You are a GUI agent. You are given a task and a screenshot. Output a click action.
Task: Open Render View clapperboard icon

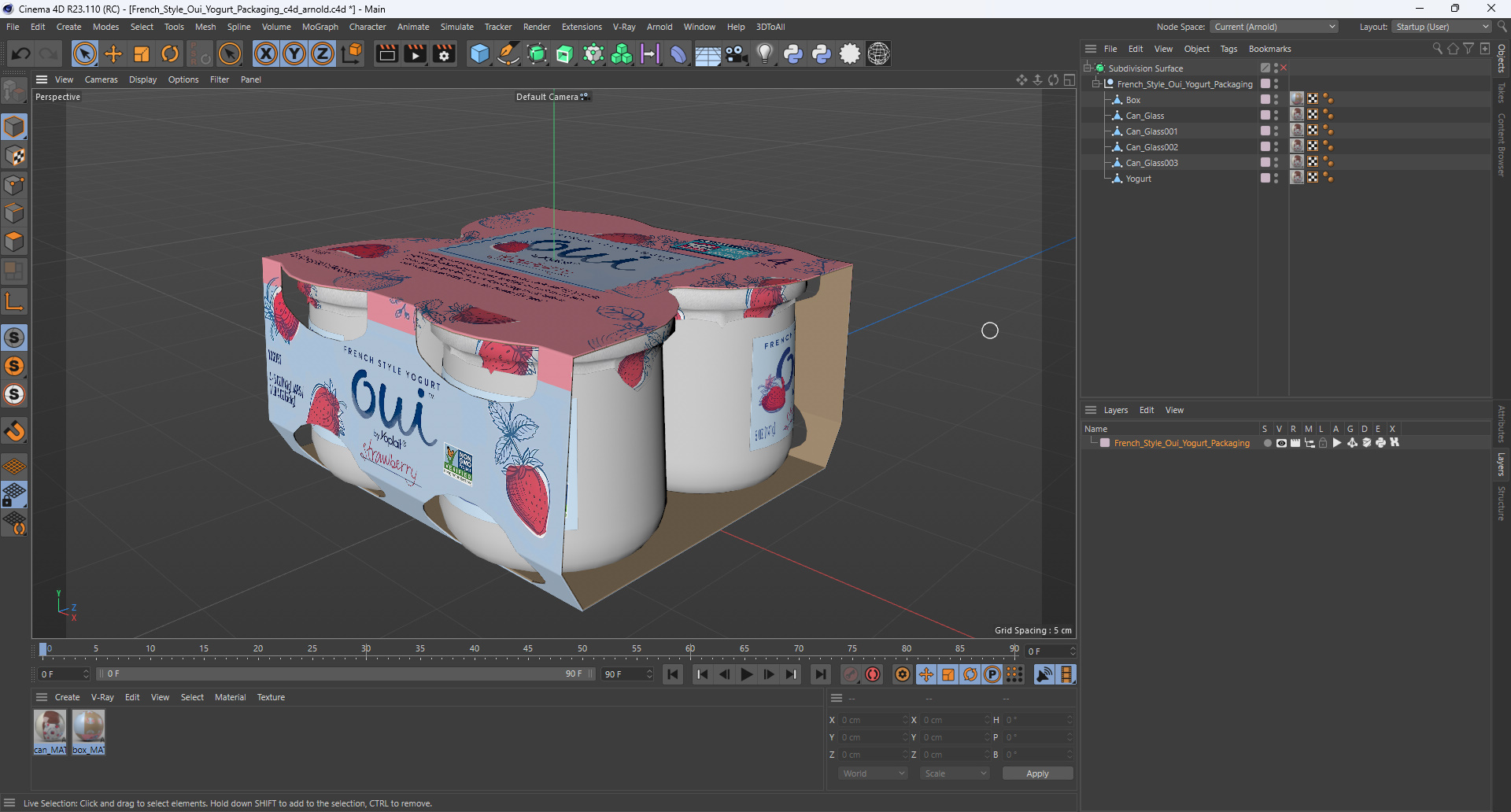(386, 54)
